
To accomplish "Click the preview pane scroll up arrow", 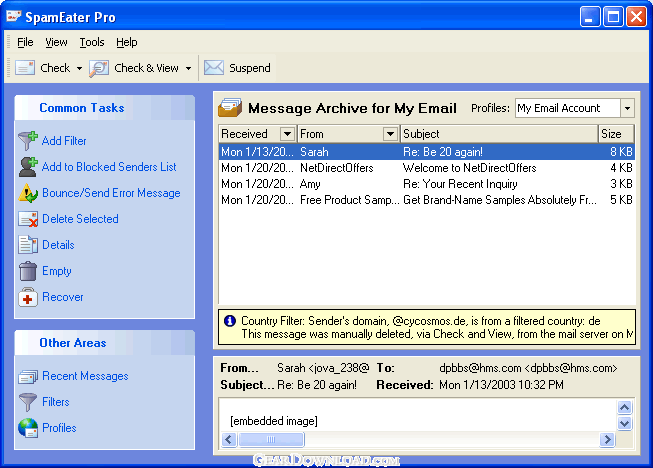I will pyautogui.click(x=624, y=407).
